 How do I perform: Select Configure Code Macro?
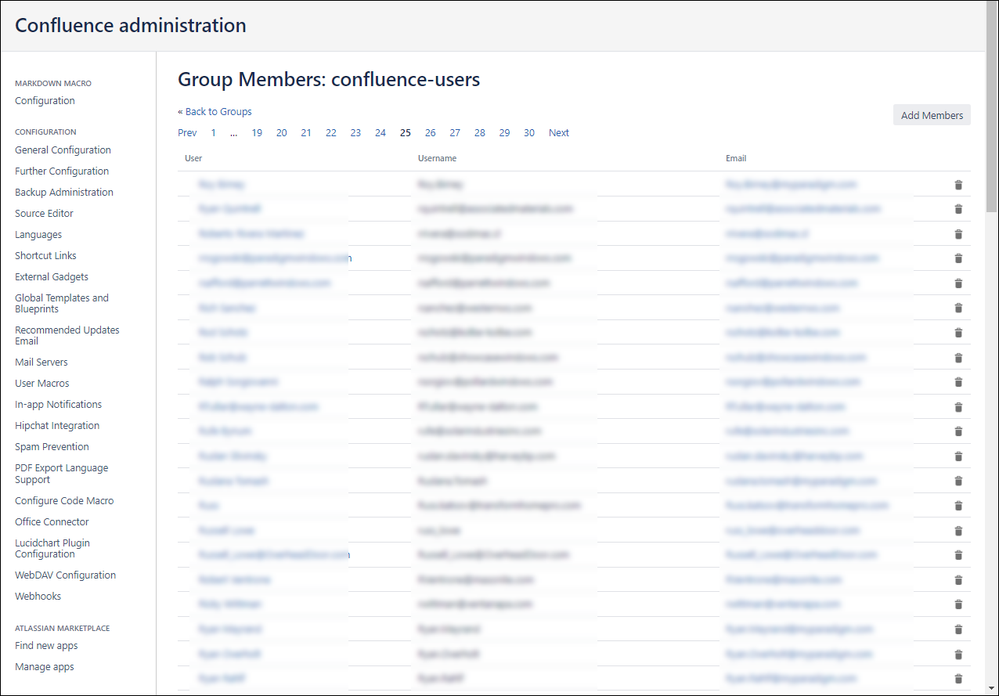tap(64, 501)
